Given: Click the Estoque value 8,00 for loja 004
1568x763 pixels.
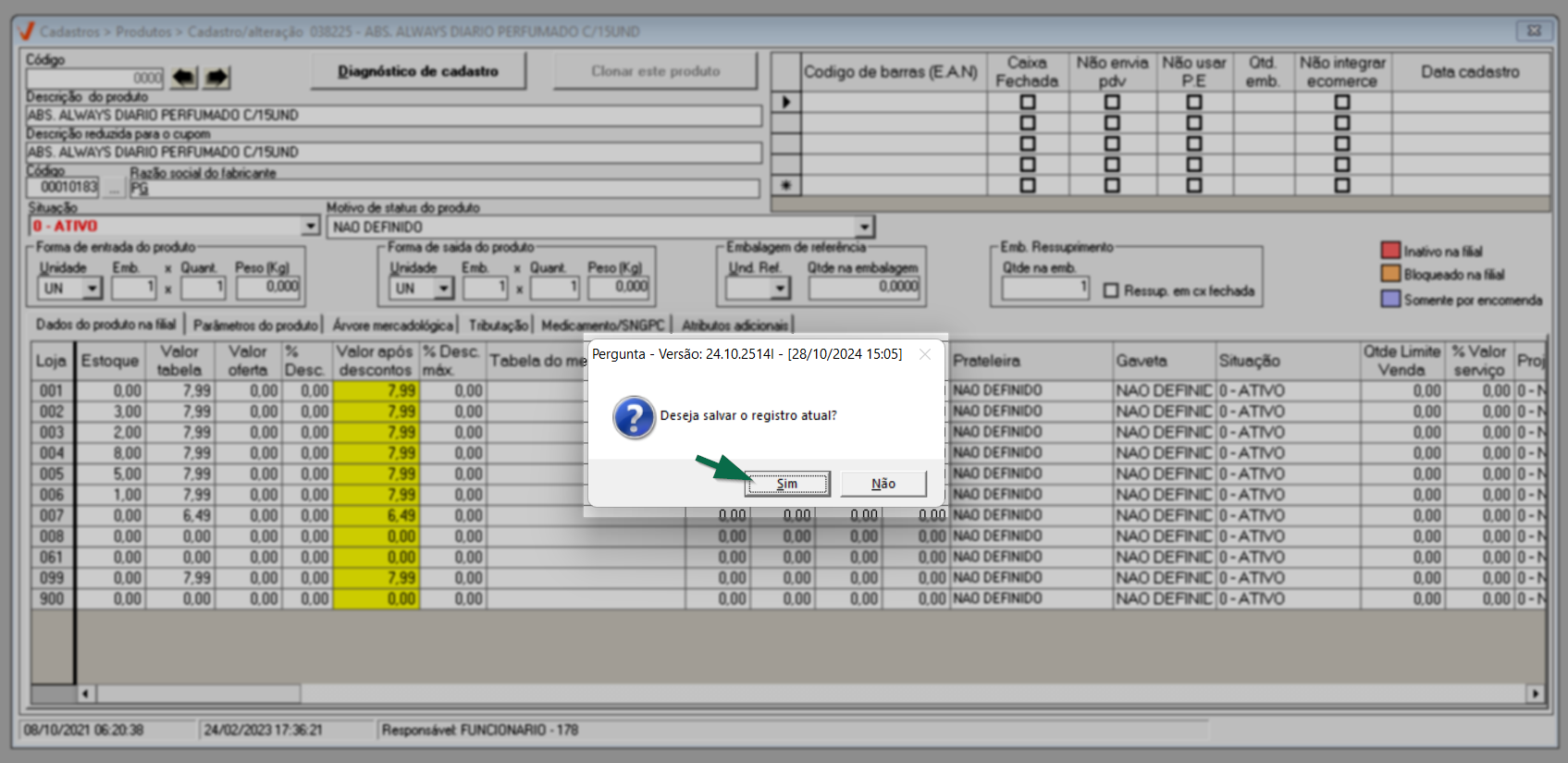Looking at the screenshot, I should coord(110,453).
